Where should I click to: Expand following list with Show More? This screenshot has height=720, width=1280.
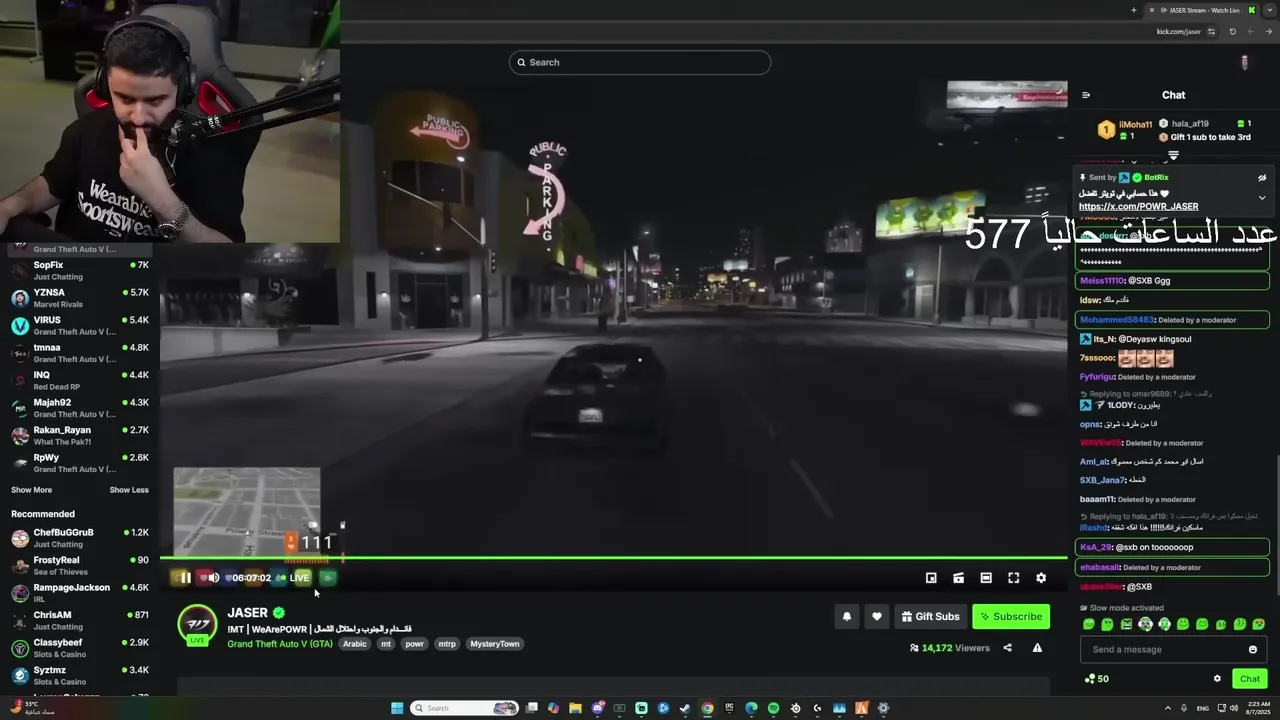32,490
